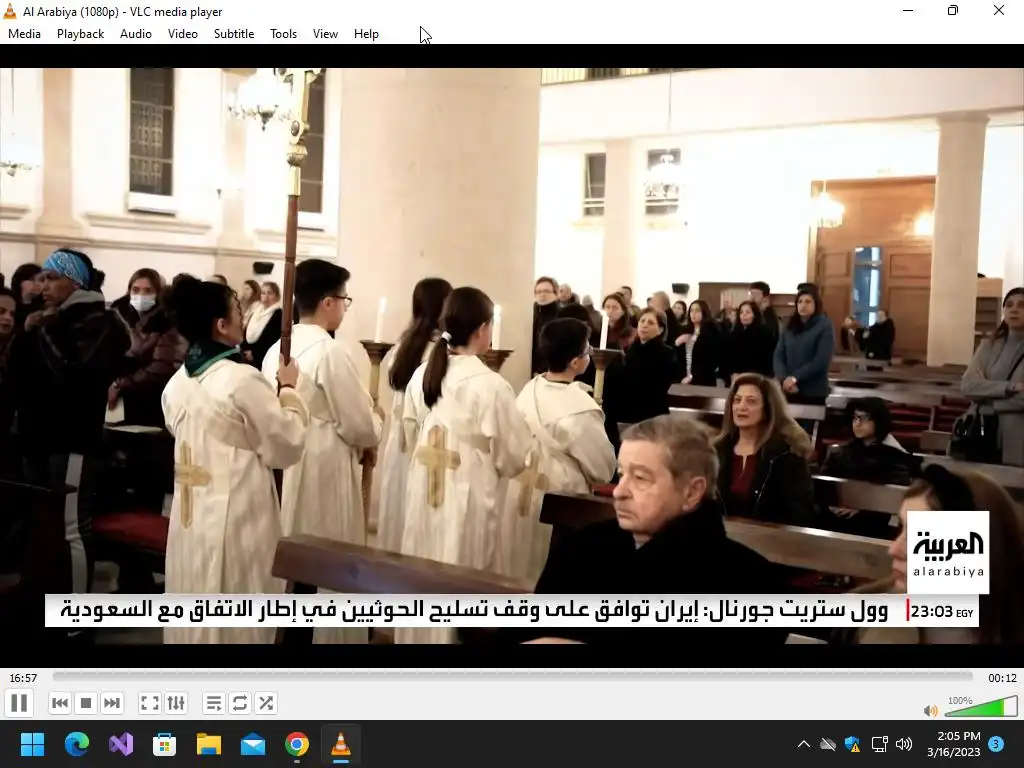Click the video display area
Image resolution: width=1024 pixels, height=768 pixels.
click(x=512, y=356)
